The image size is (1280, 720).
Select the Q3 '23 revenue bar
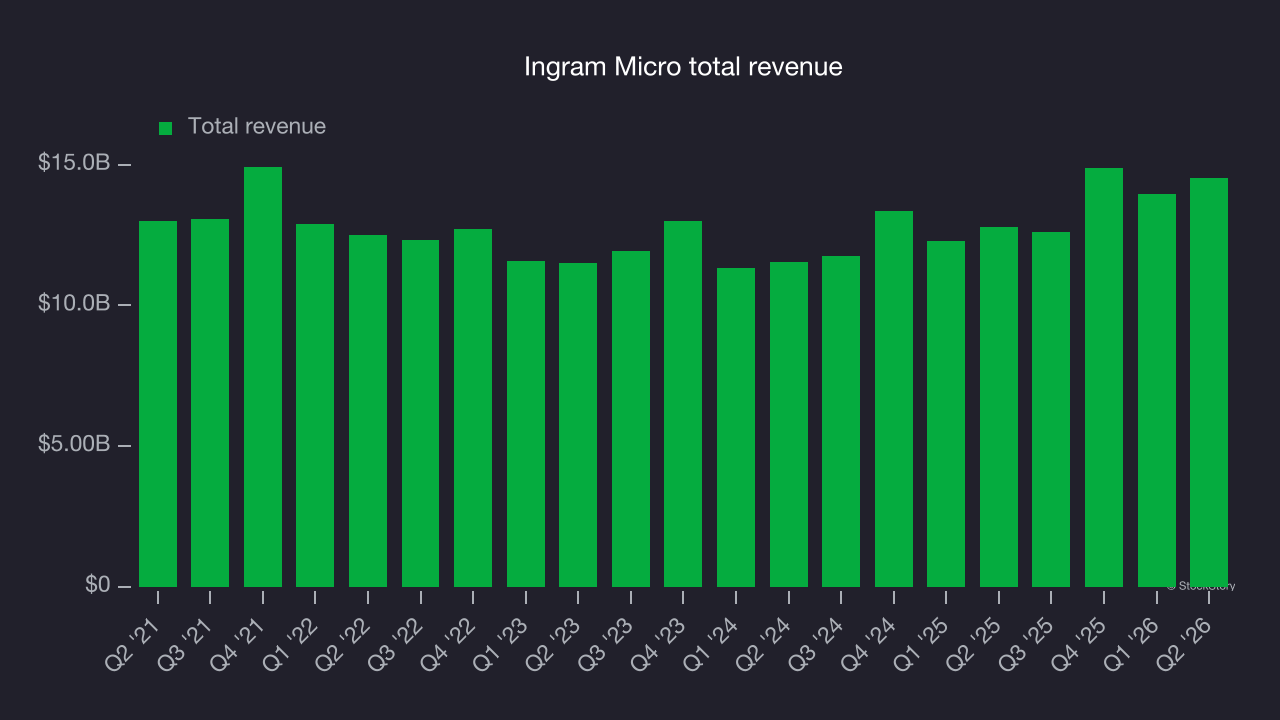[631, 419]
